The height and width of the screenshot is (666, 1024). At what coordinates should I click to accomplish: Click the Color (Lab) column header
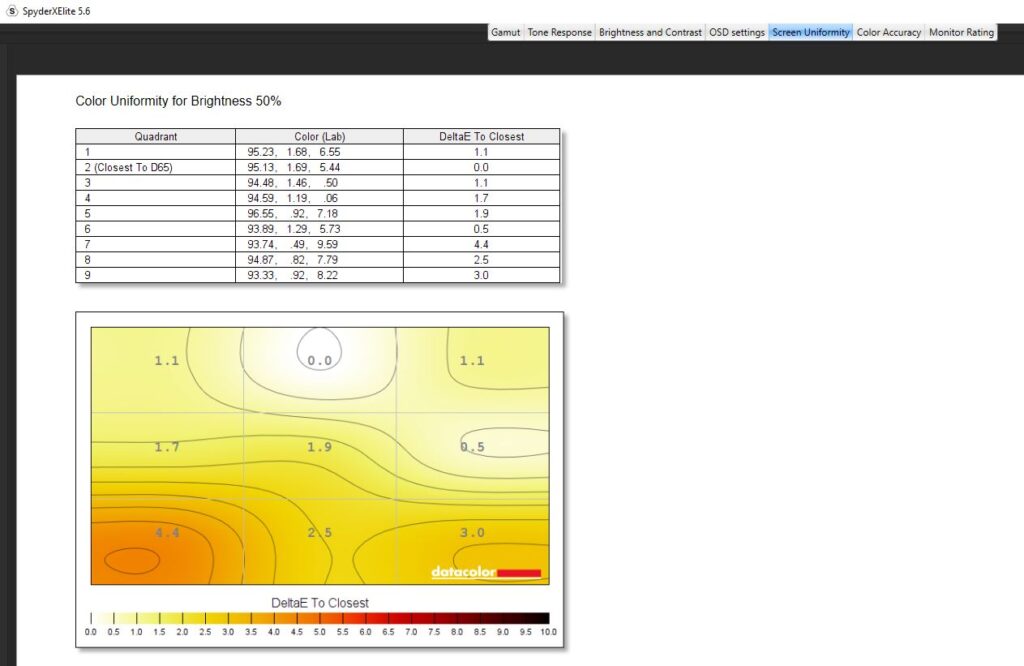(x=320, y=136)
